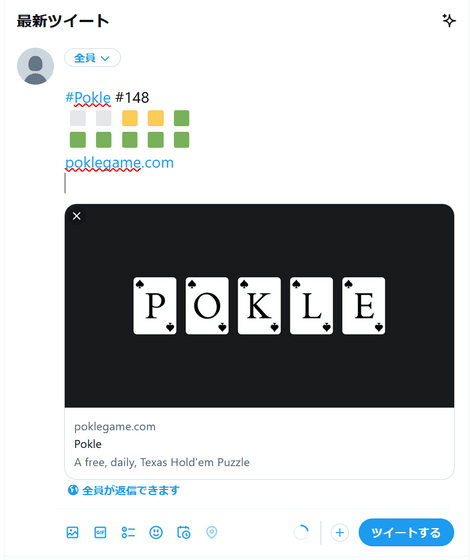Click the #Pokle hashtag in the tweet text
Screen dimensions: 470x560
[88, 98]
